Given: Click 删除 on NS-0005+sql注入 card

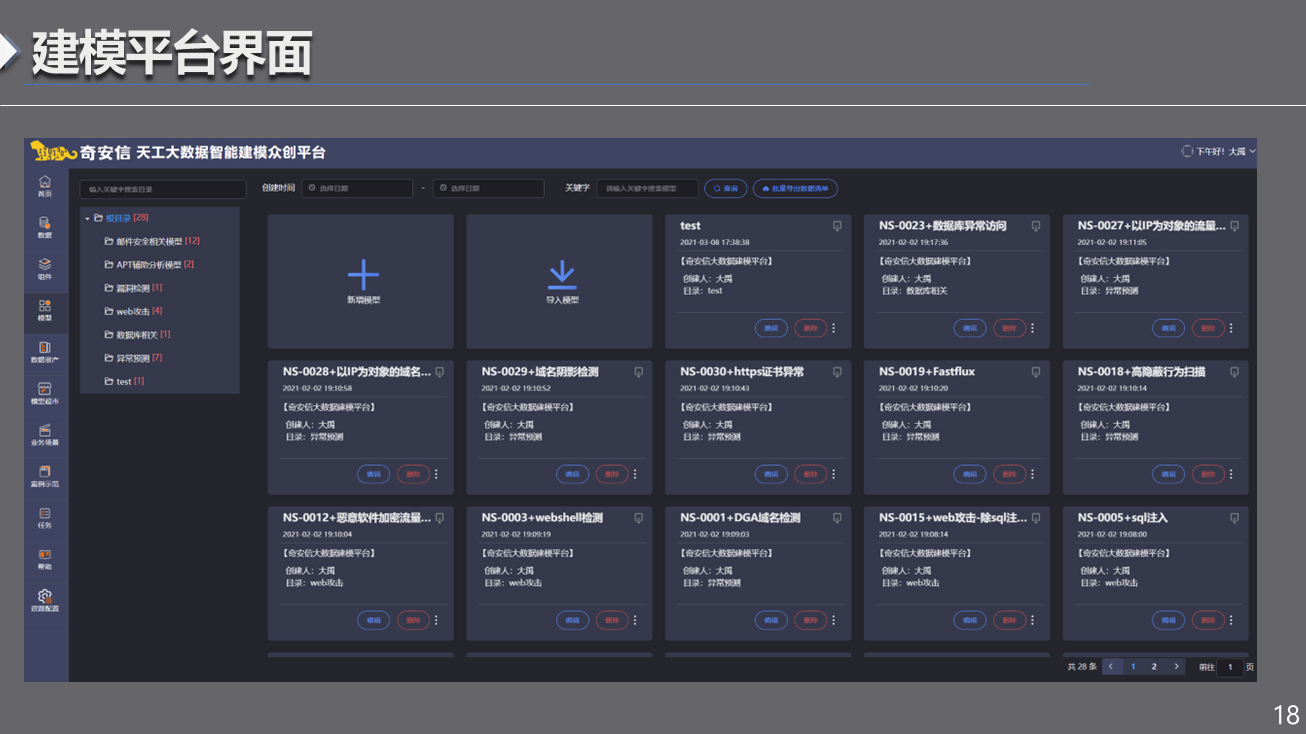Looking at the screenshot, I should 1208,620.
